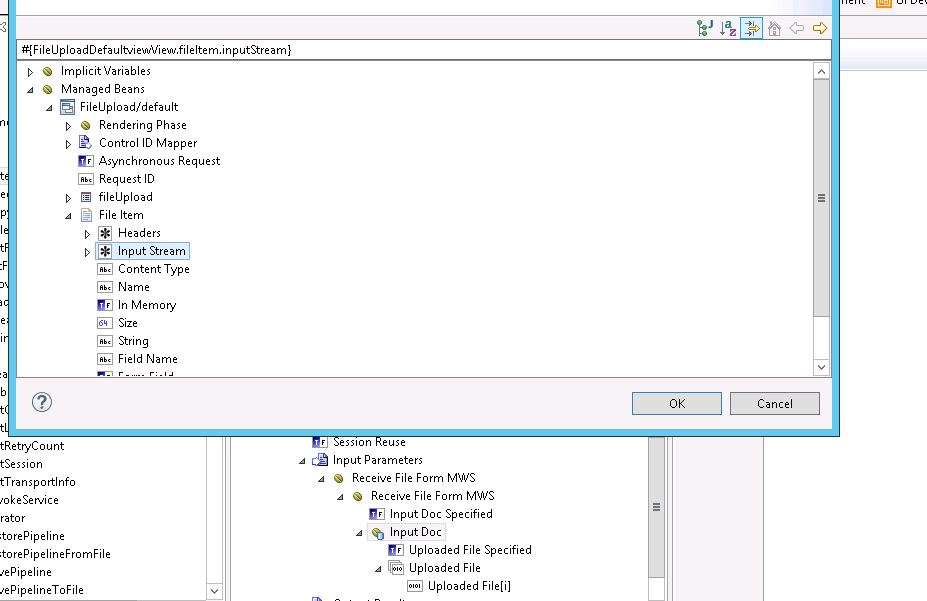Click the Input Stream asterisk icon
927x601 pixels.
point(105,251)
